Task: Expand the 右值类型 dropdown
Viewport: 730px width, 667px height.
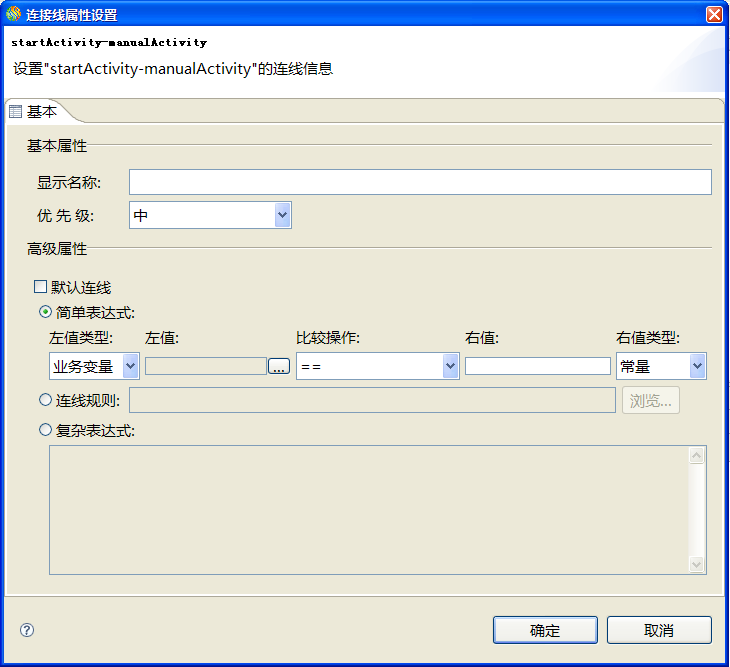Action: [x=697, y=367]
